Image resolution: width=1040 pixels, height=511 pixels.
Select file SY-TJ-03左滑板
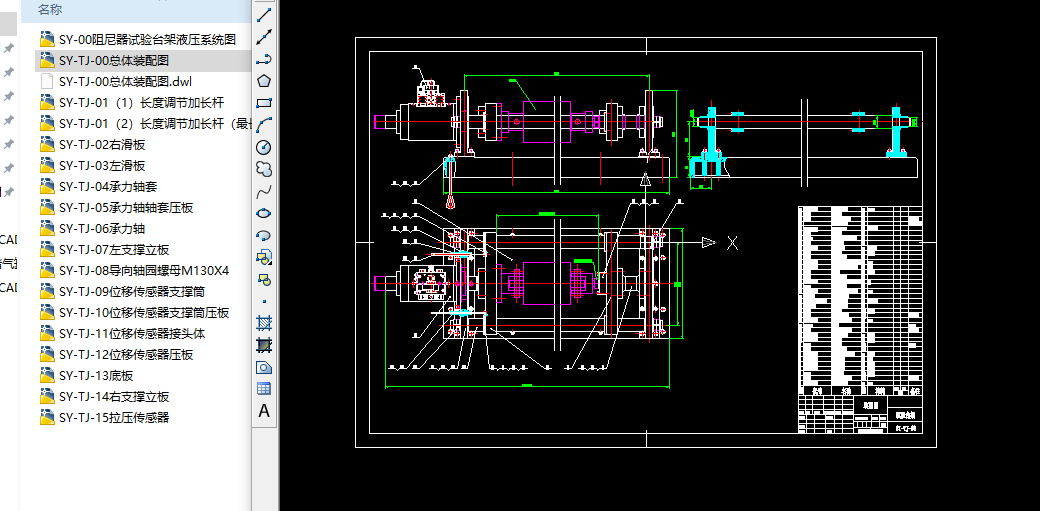[93, 166]
